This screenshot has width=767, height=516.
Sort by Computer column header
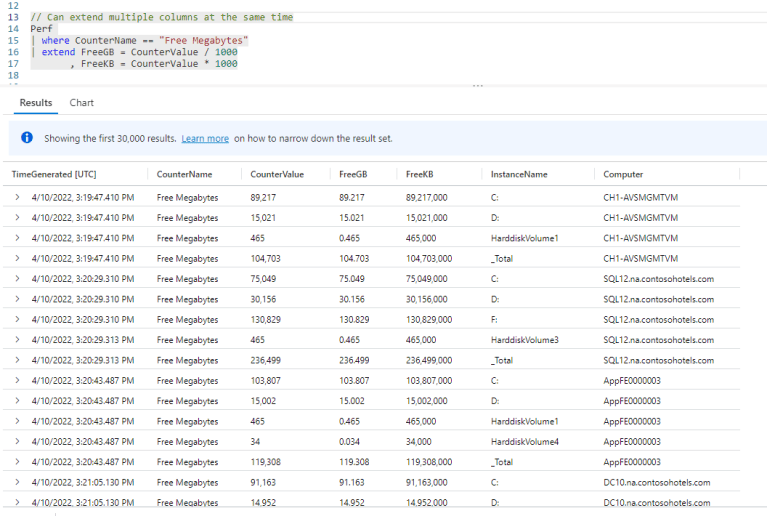point(623,174)
